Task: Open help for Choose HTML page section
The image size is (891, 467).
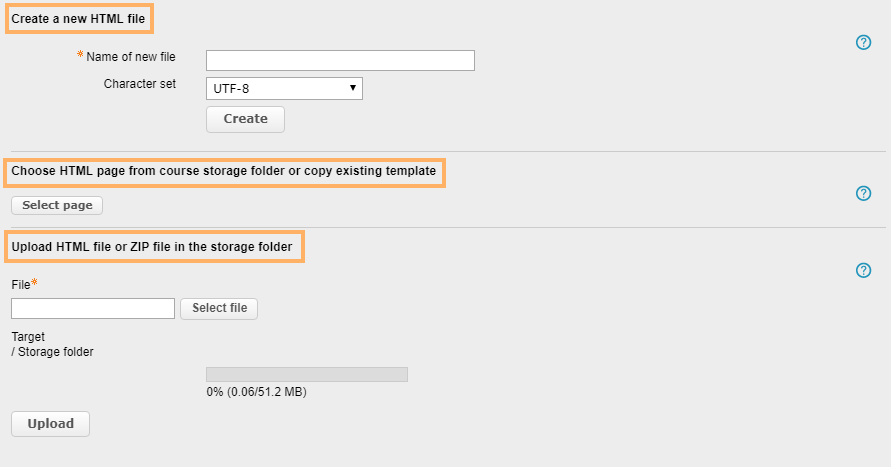Action: tap(864, 193)
